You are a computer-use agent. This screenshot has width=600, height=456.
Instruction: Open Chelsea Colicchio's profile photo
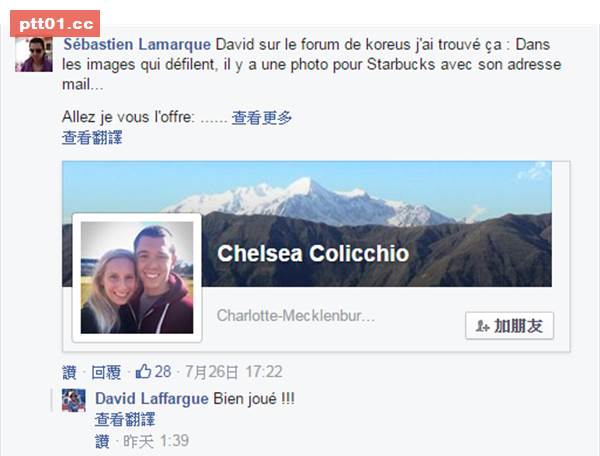[x=137, y=277]
